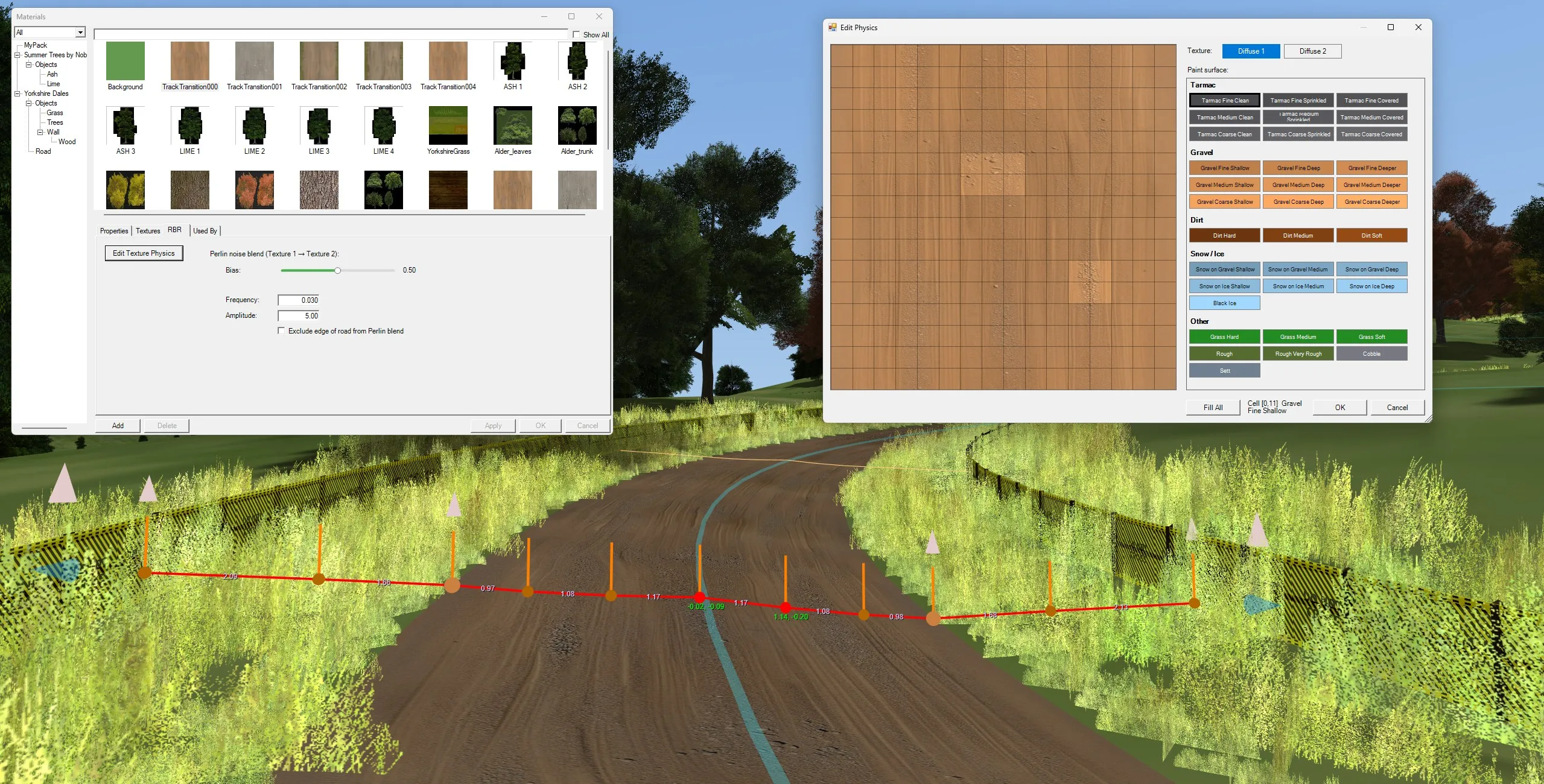Screen dimensions: 1544x784
Task: Choose the ASH 3 tree material thumbnail
Action: pyautogui.click(x=125, y=125)
